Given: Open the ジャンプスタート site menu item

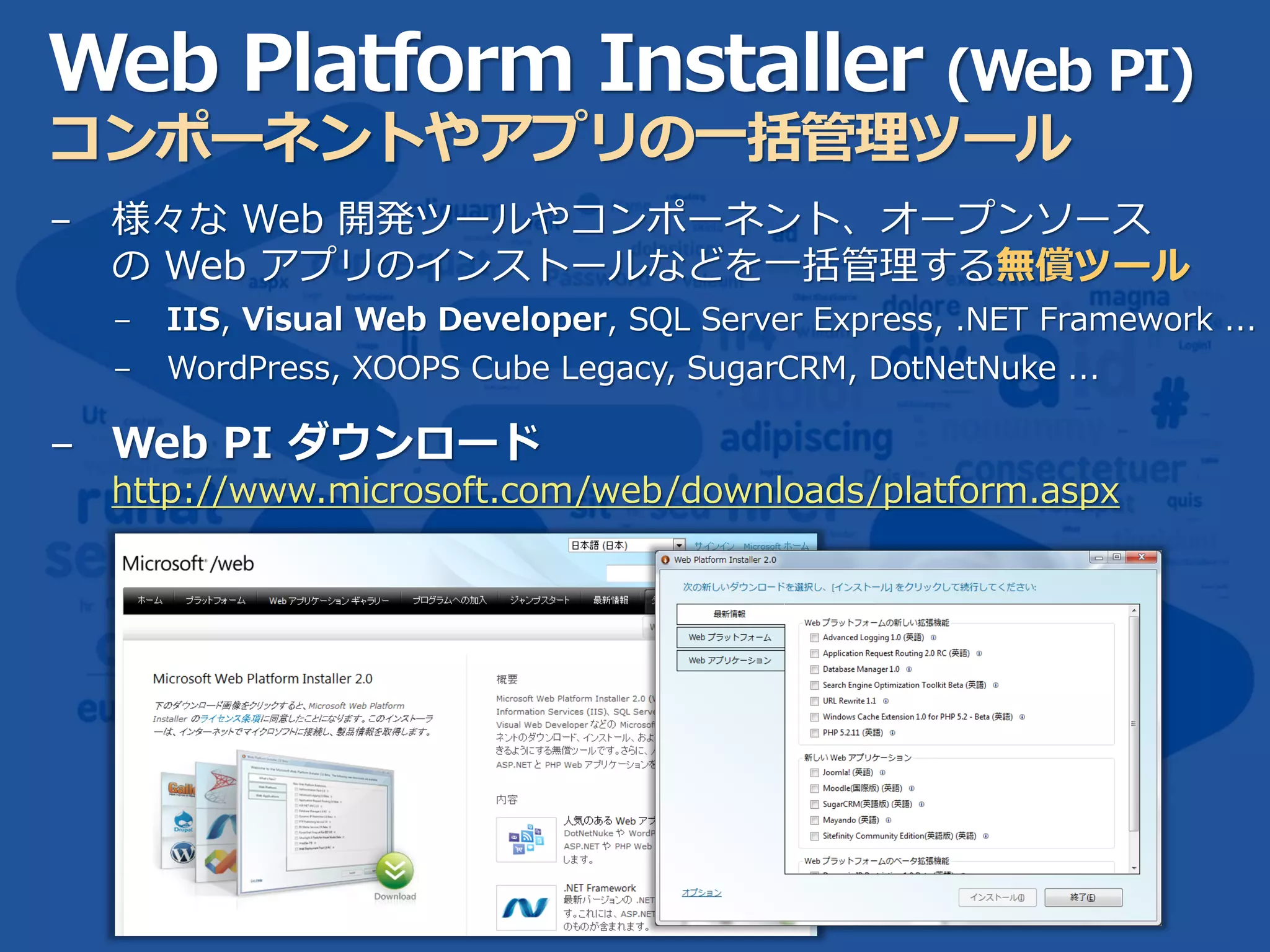Looking at the screenshot, I should (x=540, y=600).
